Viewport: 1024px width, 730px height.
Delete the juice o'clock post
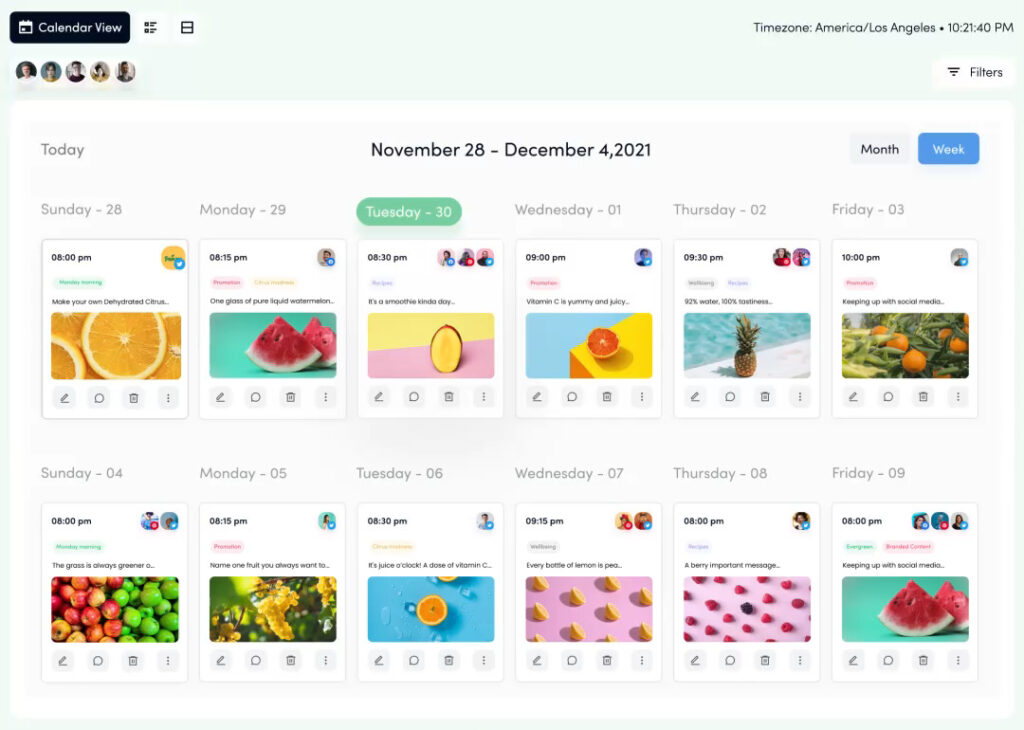[449, 660]
